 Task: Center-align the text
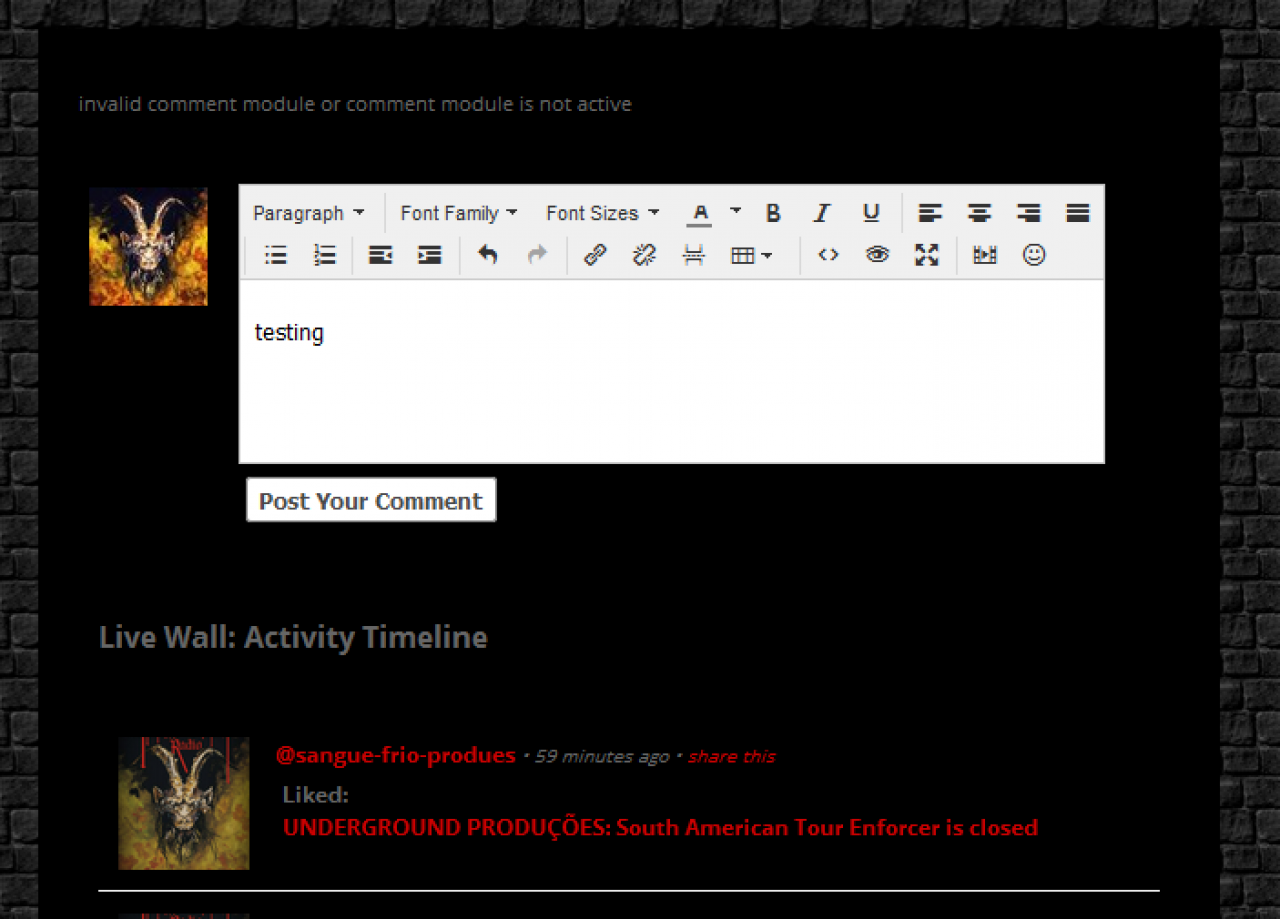coord(979,213)
